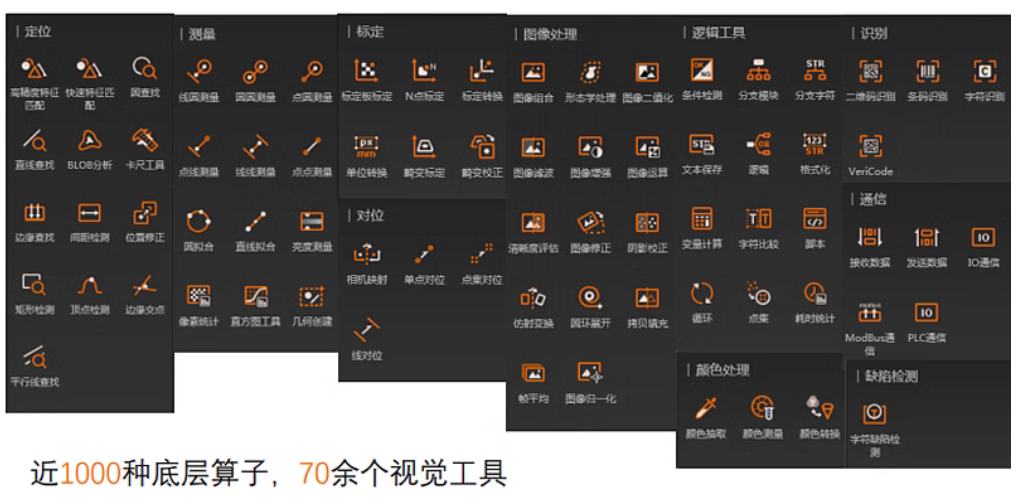Screen dimensions: 1017x503
Task: Click the 圆环展开 ring unwrap icon
Action: point(590,297)
